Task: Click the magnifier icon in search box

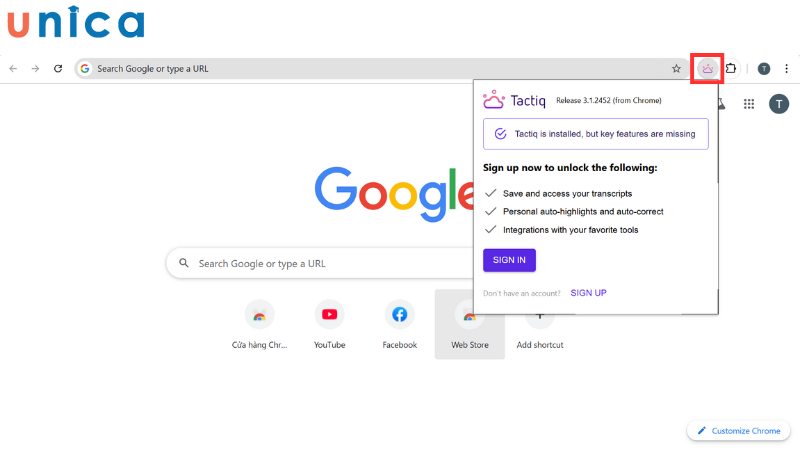Action: 184,263
